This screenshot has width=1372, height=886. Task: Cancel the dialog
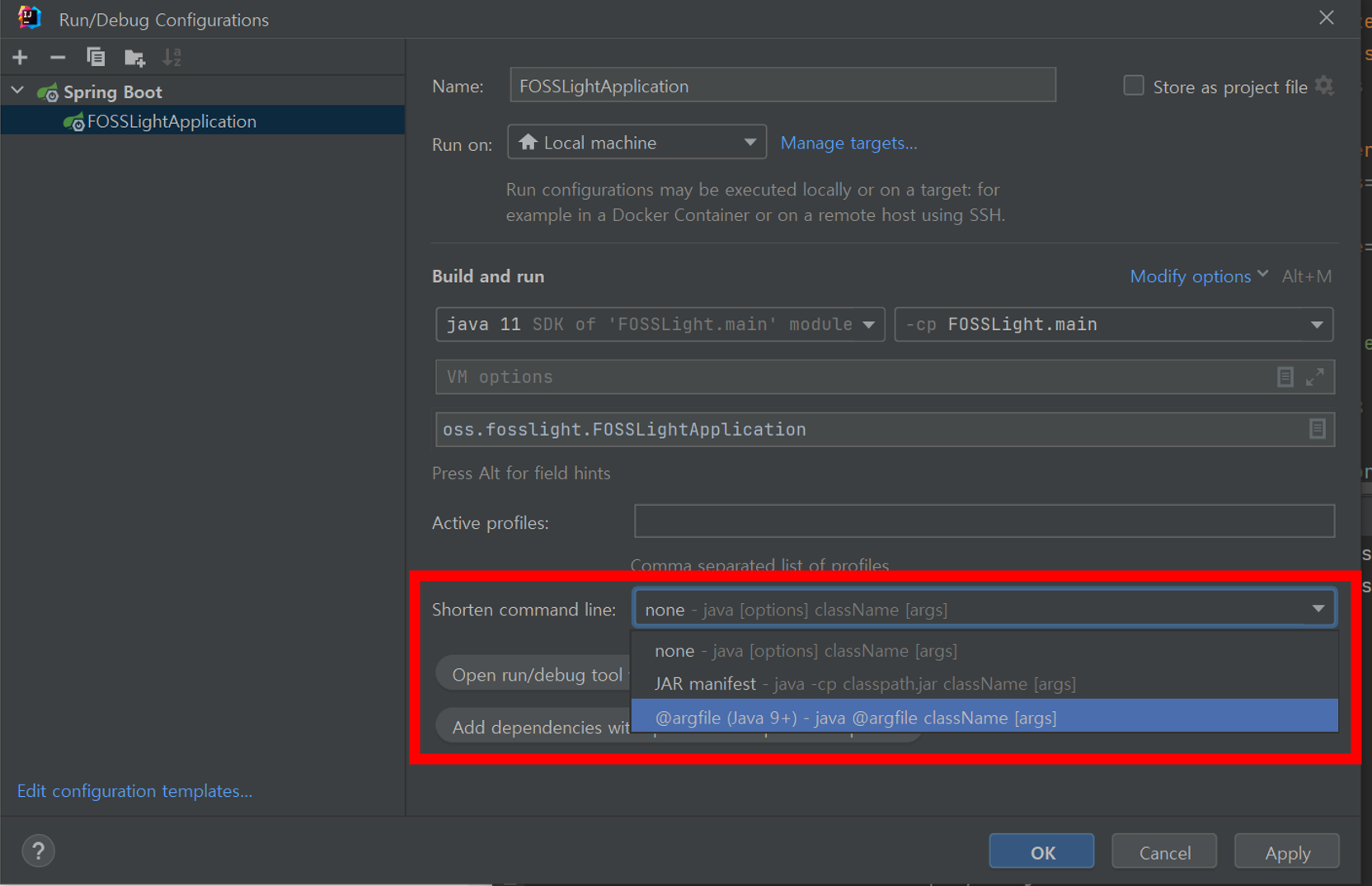(x=1164, y=851)
